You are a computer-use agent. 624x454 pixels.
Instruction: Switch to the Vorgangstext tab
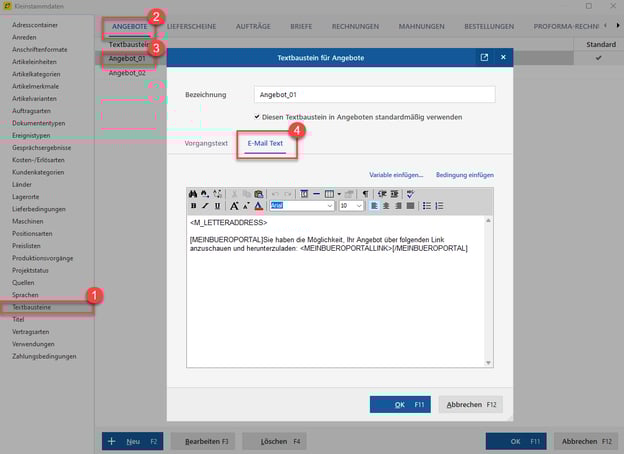(207, 143)
